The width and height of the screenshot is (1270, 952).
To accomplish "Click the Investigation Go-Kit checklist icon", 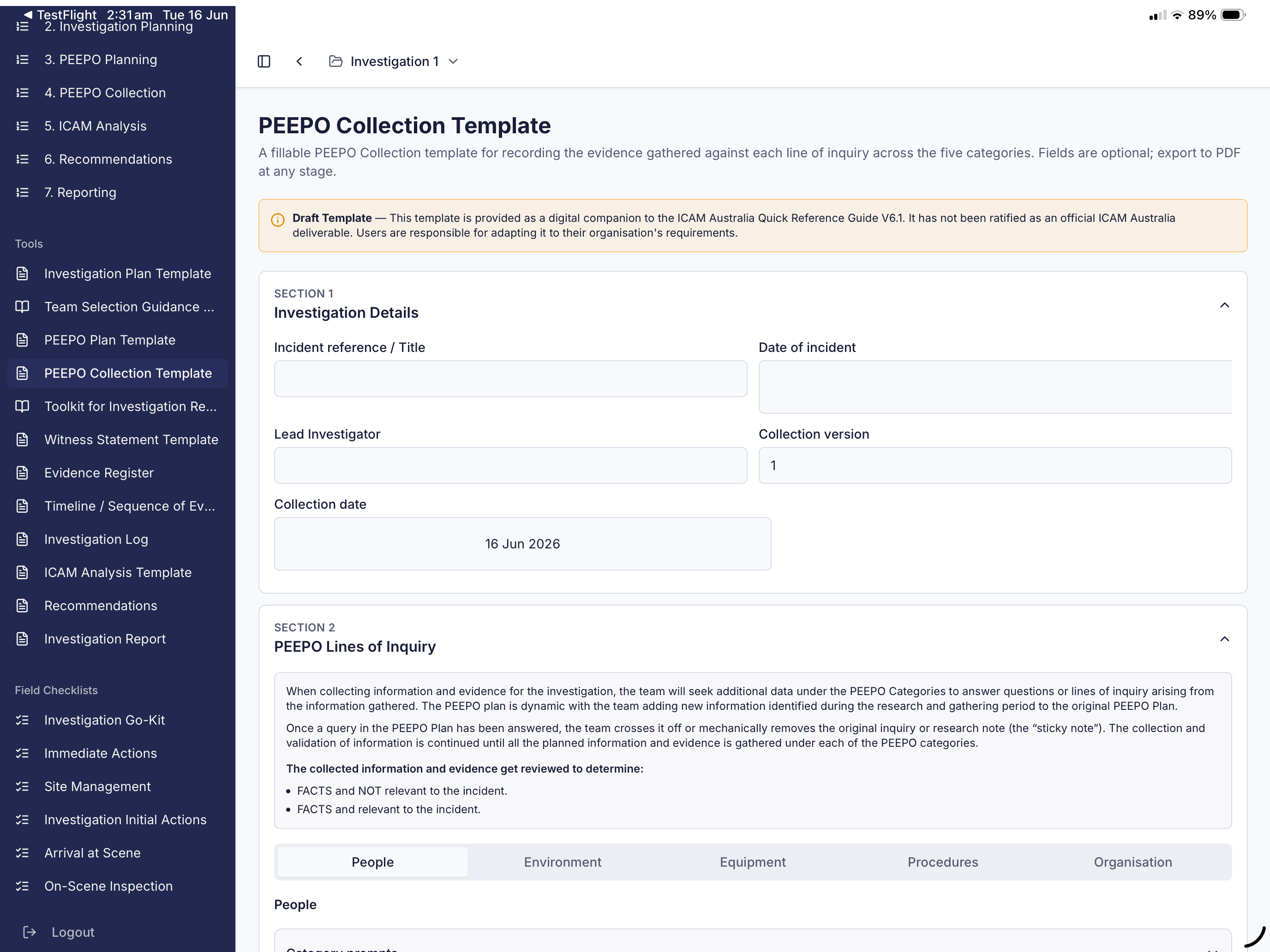I will (x=23, y=720).
